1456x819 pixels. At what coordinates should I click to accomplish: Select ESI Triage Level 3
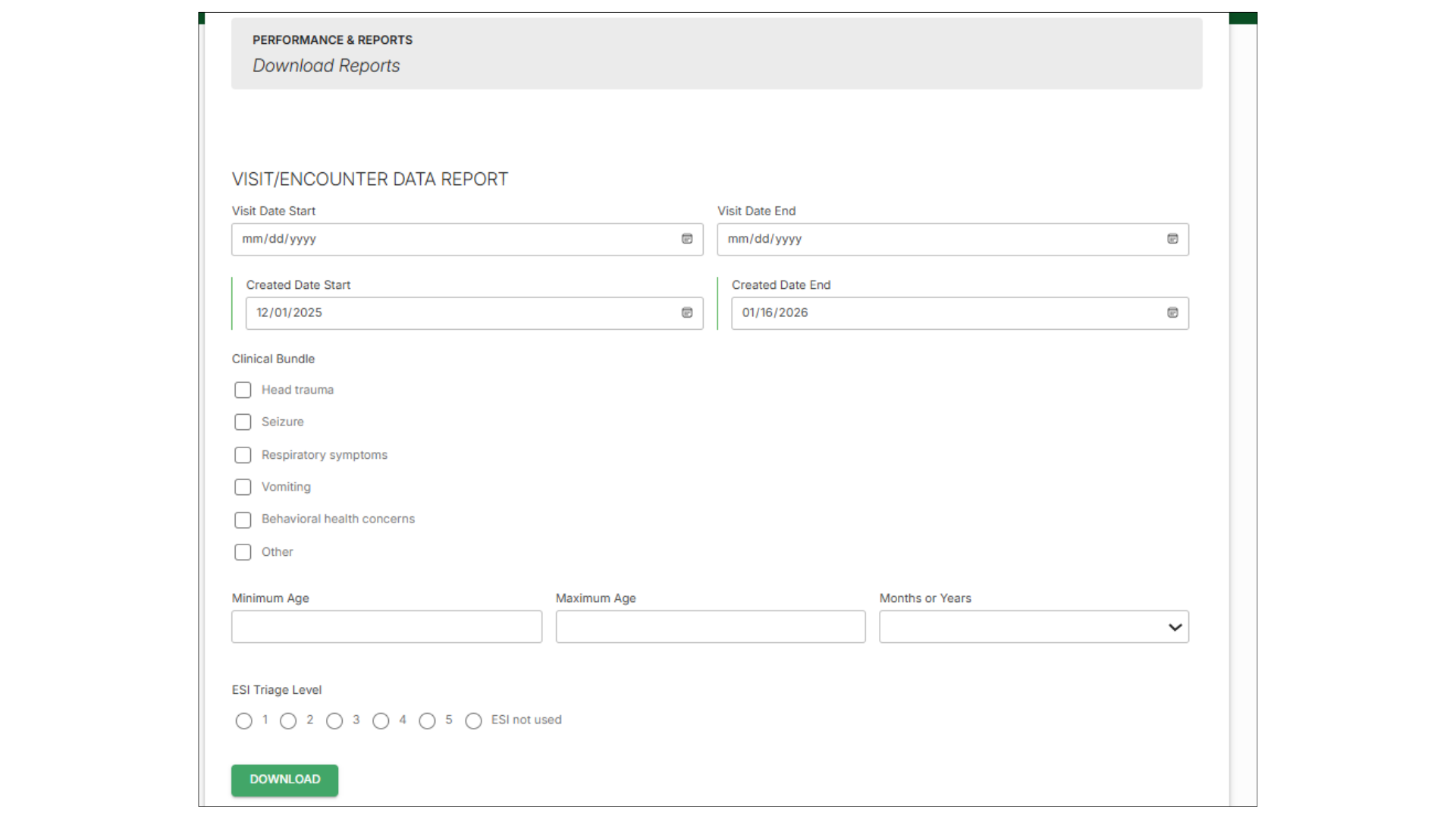(x=334, y=721)
